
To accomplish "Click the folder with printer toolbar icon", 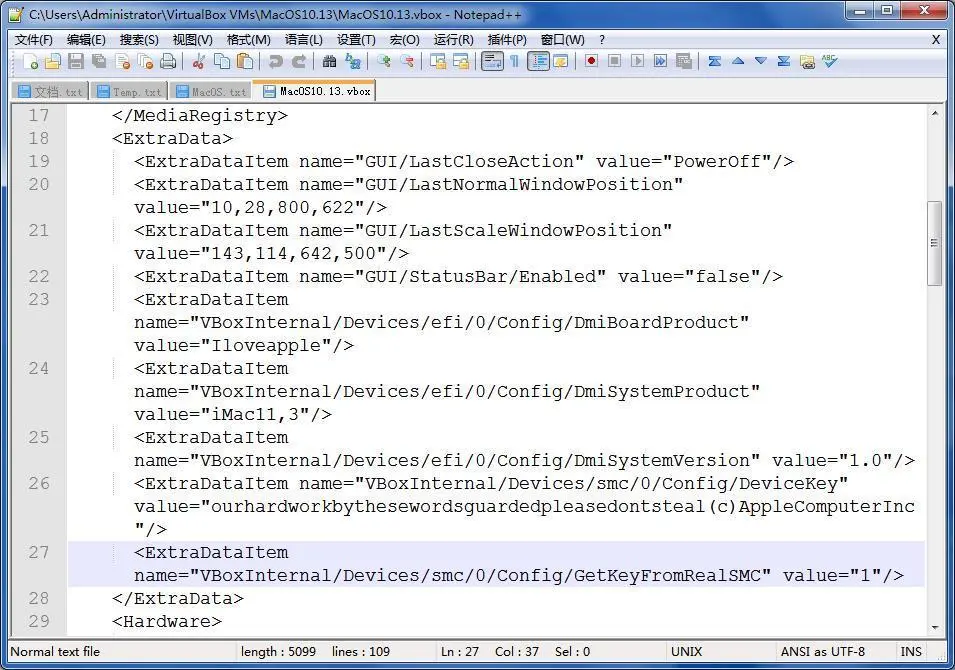I will point(808,62).
